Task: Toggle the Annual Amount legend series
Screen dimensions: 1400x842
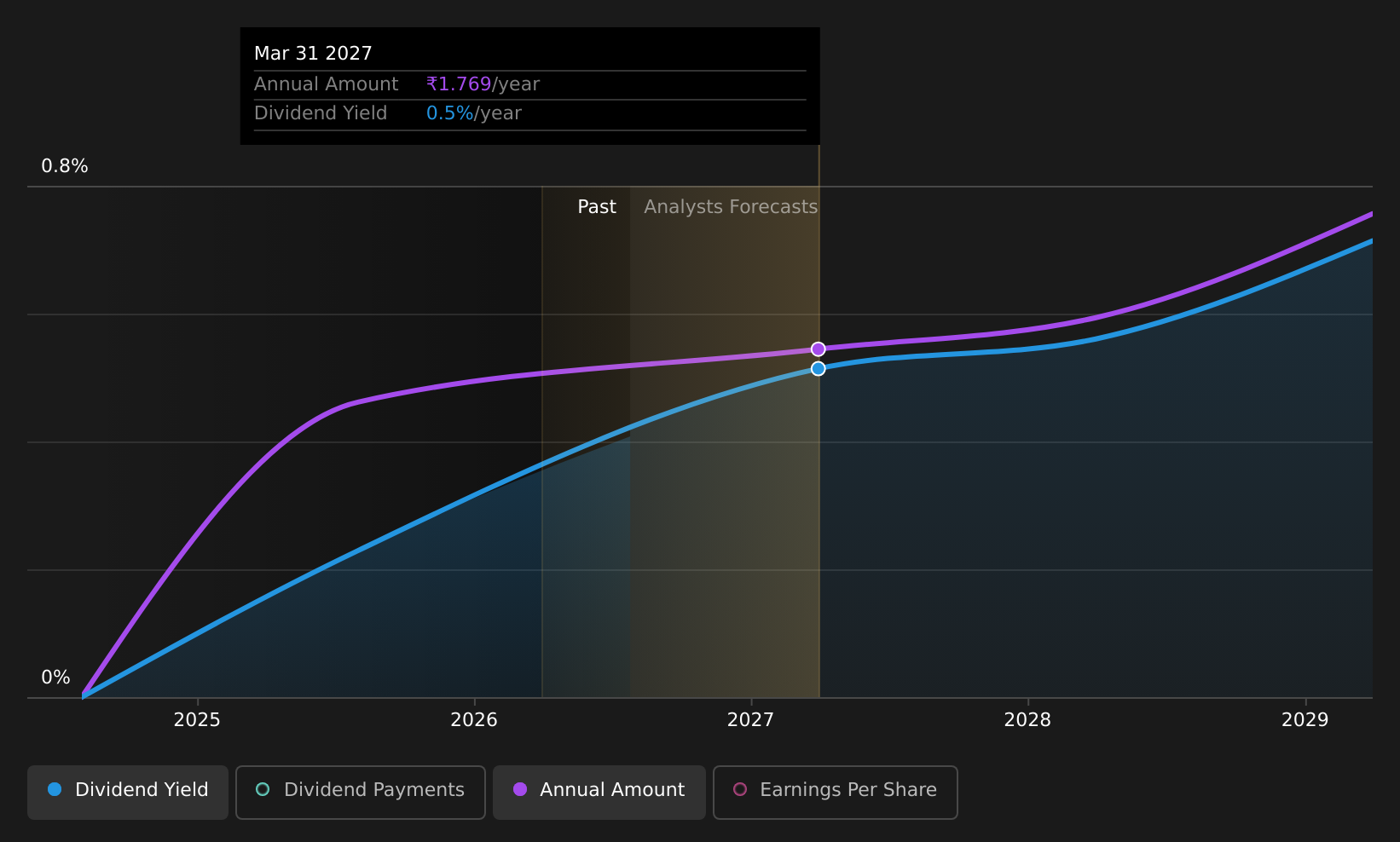Action: (x=599, y=792)
